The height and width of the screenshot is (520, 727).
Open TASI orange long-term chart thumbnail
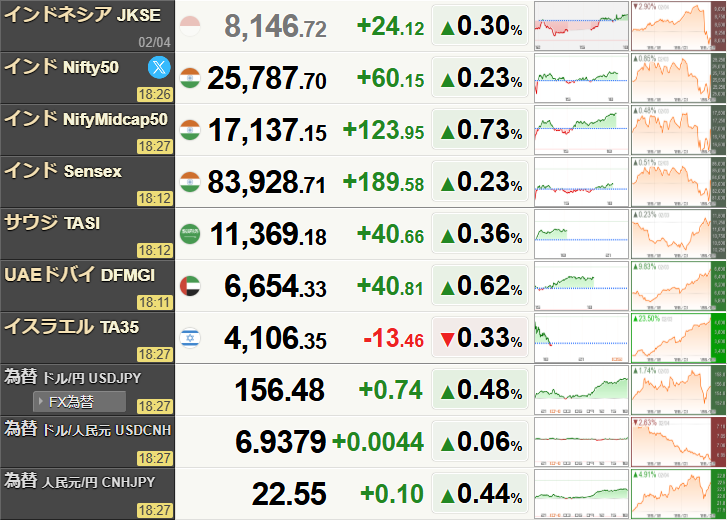click(x=679, y=234)
